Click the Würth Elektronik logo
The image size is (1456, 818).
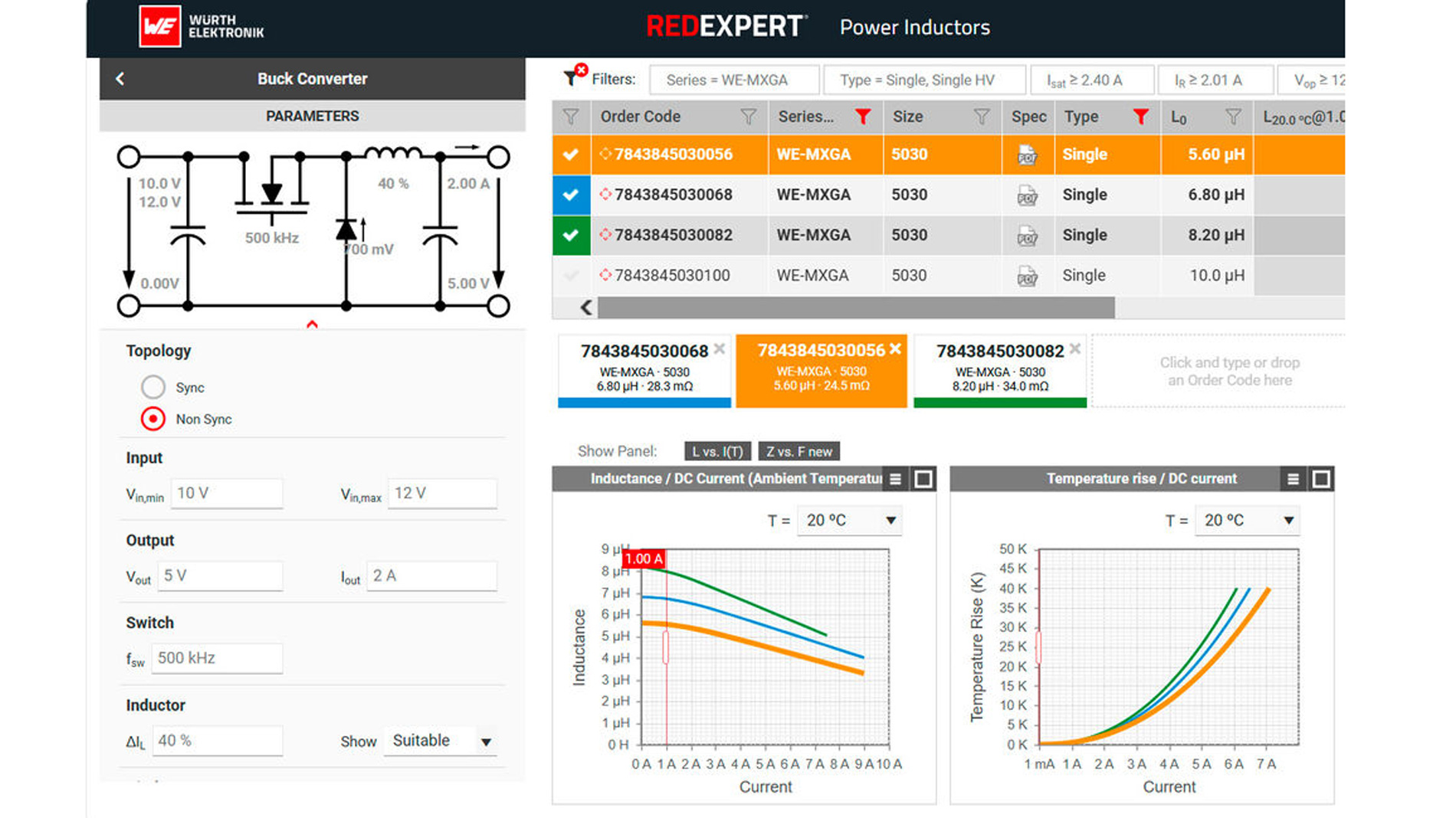201,27
